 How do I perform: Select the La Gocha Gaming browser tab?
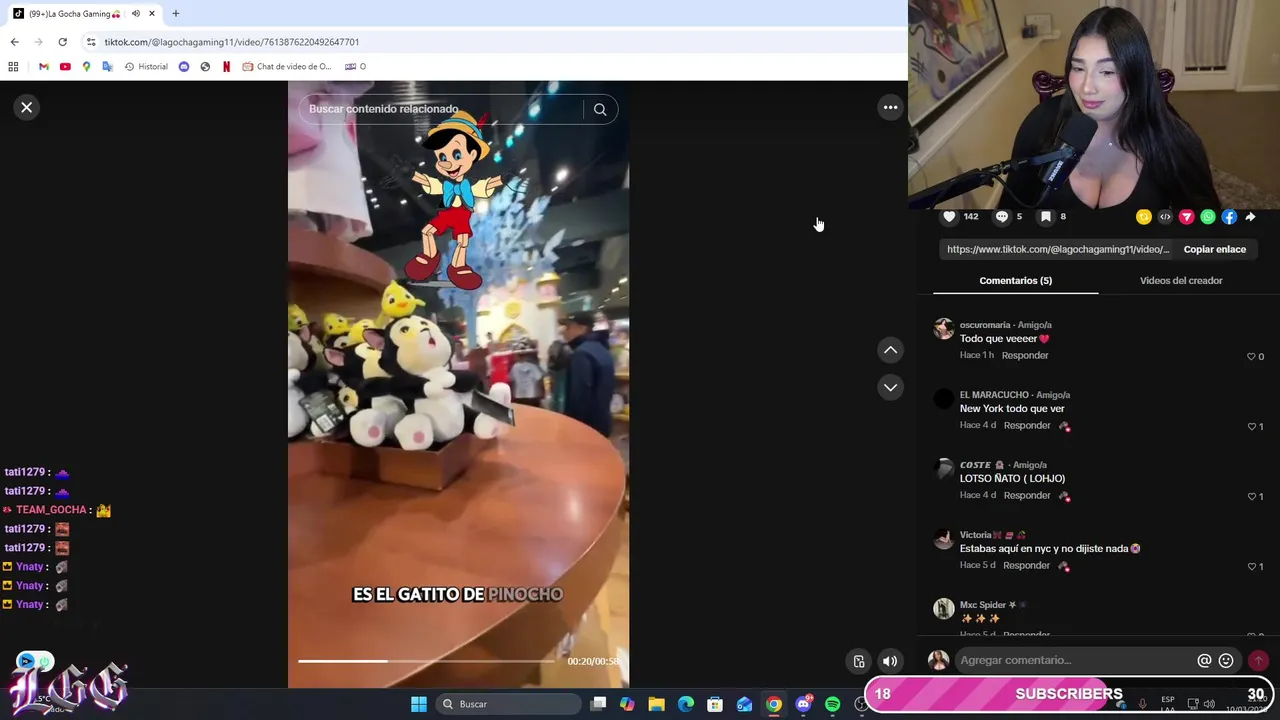tap(85, 14)
